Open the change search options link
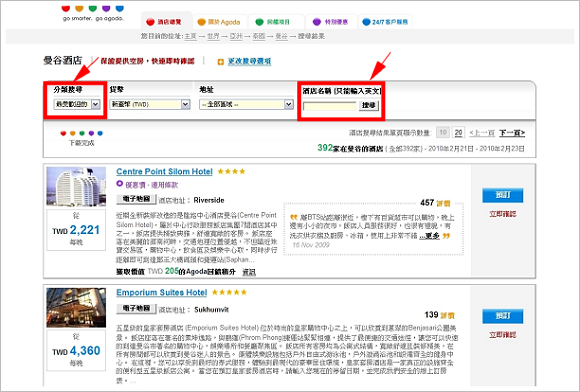 [x=249, y=61]
